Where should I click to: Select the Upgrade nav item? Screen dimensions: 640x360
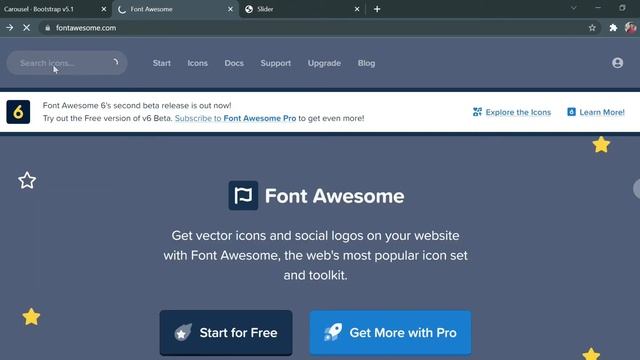tap(324, 63)
